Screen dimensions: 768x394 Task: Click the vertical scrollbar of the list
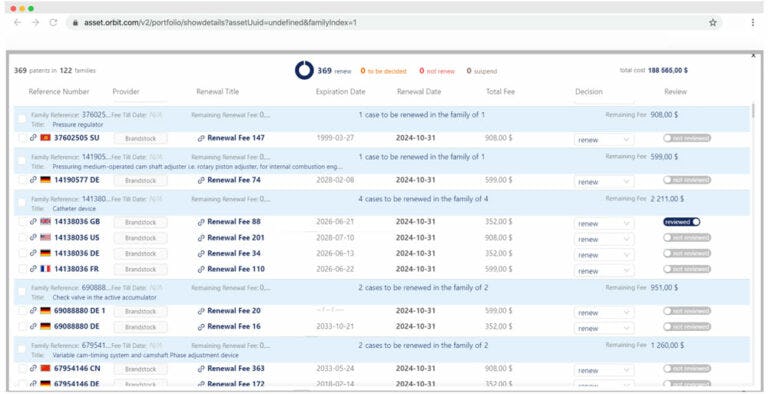coord(753,110)
